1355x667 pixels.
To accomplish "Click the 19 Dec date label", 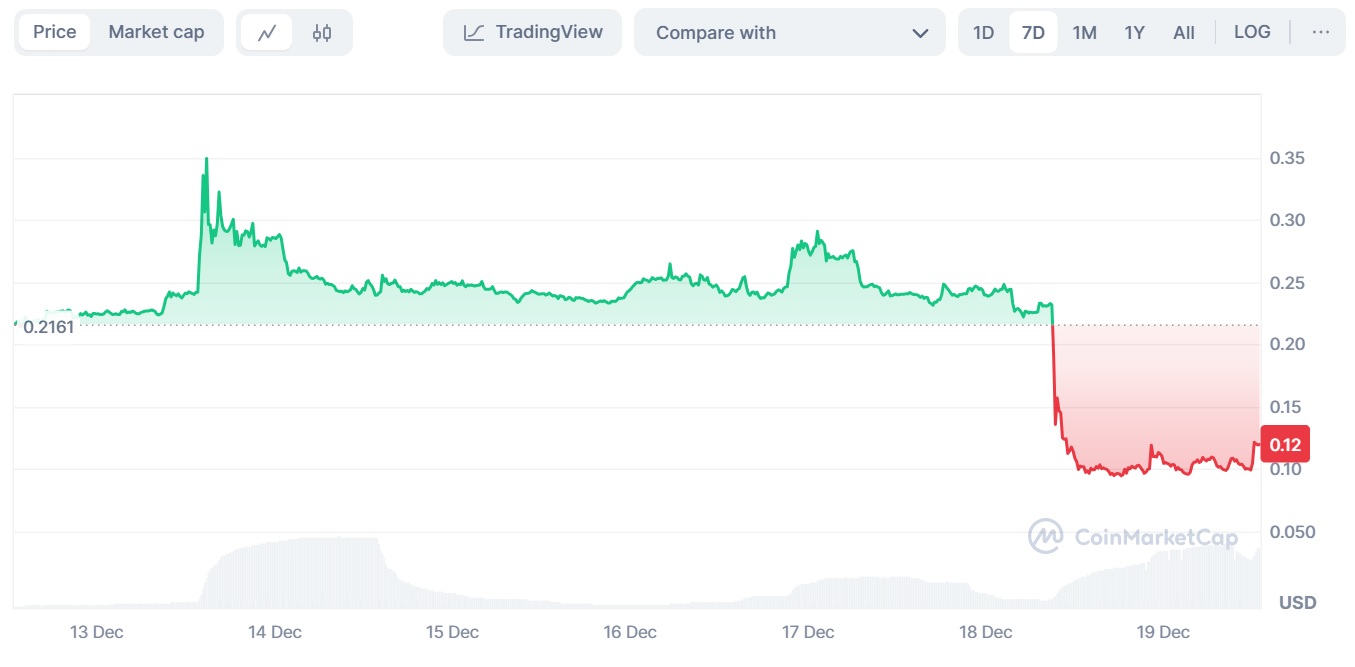I will (x=1163, y=632).
